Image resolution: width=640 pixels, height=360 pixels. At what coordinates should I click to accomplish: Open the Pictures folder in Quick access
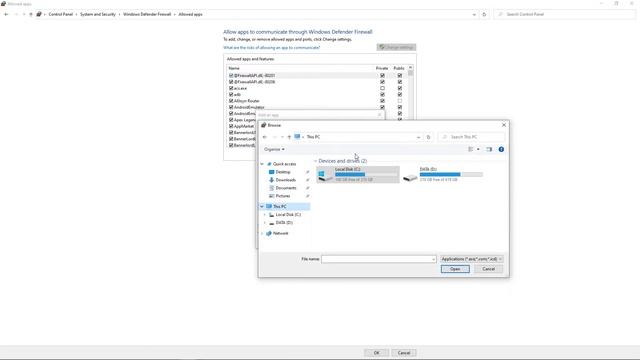(x=282, y=196)
